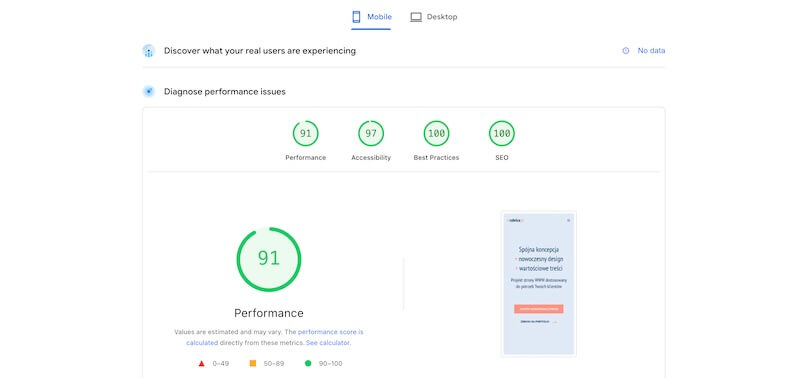Image resolution: width=800 pixels, height=378 pixels.
Task: Click the Best Practices category label
Action: click(x=436, y=158)
